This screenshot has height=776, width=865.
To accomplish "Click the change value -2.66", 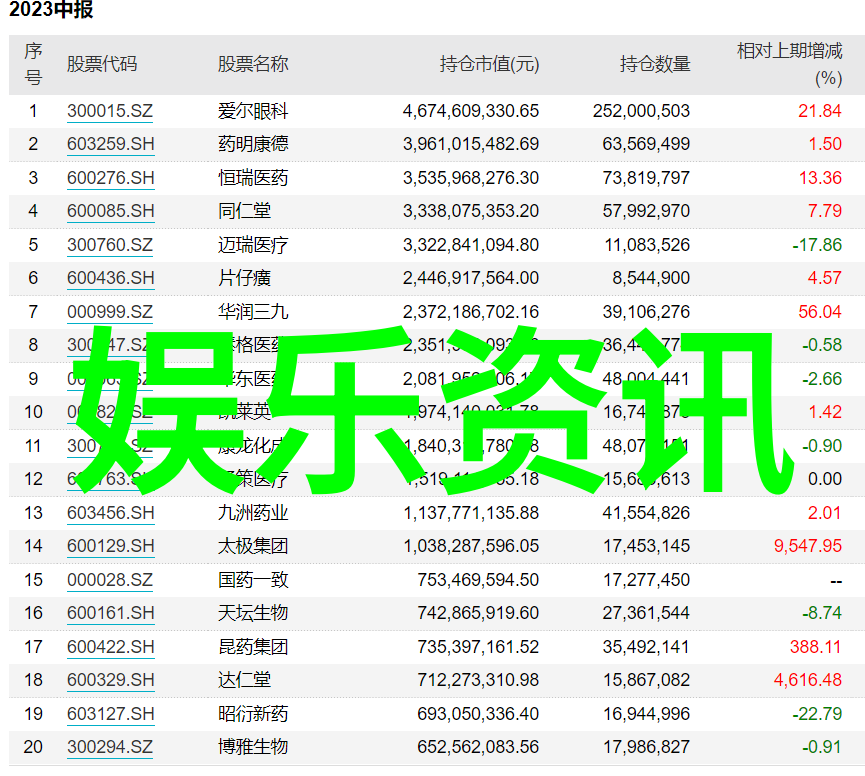I will pyautogui.click(x=822, y=379).
